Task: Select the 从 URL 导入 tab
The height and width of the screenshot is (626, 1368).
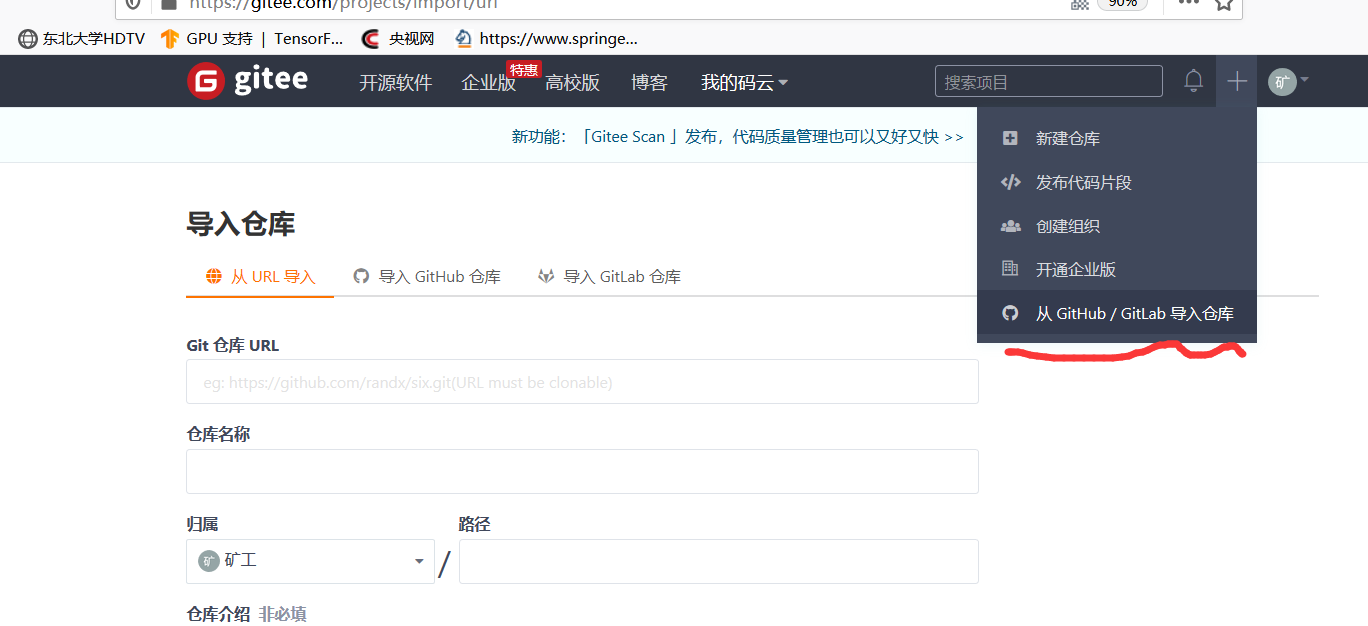Action: (x=259, y=276)
